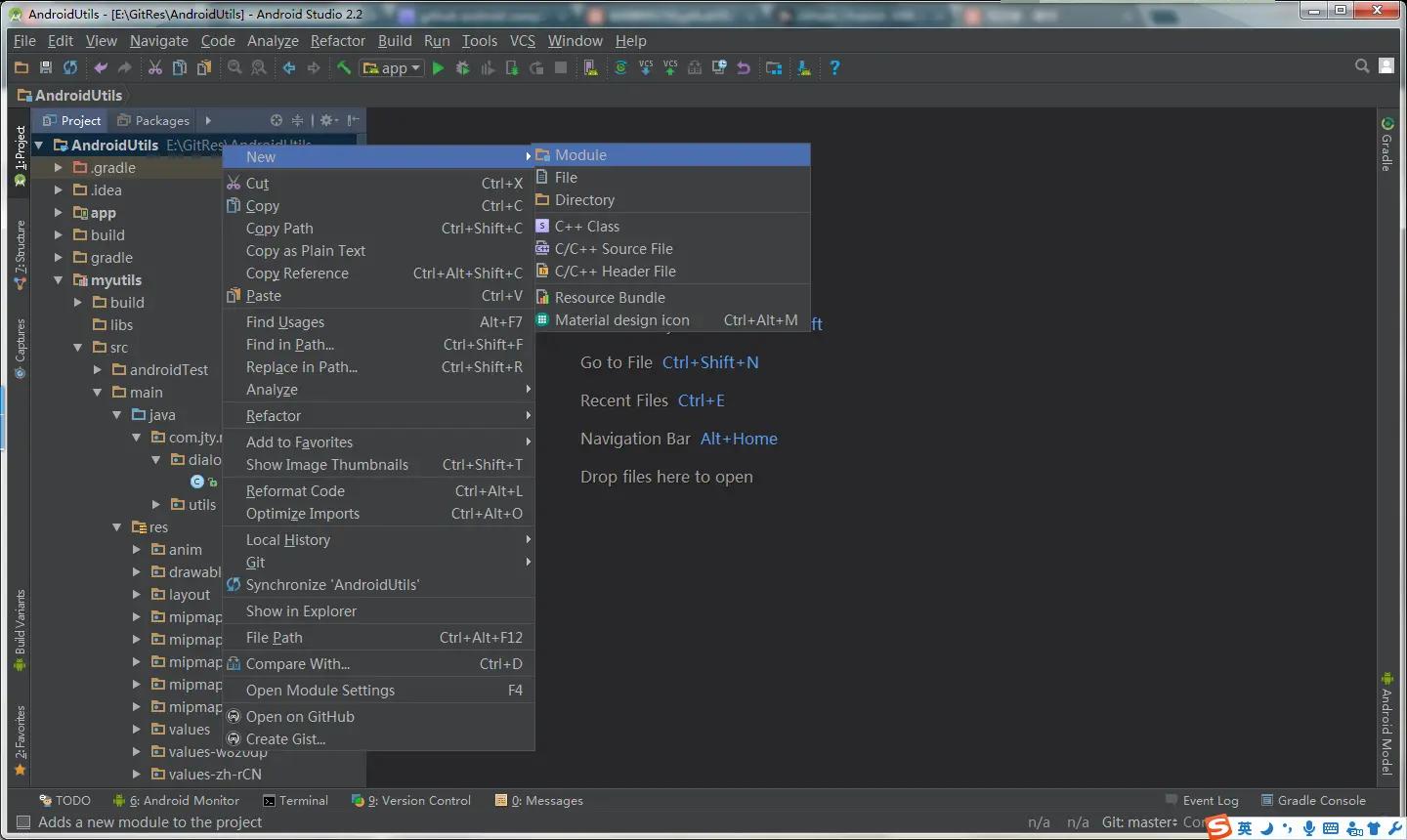Click the Debug bug icon
Image resolution: width=1407 pixels, height=840 pixels.
[463, 67]
